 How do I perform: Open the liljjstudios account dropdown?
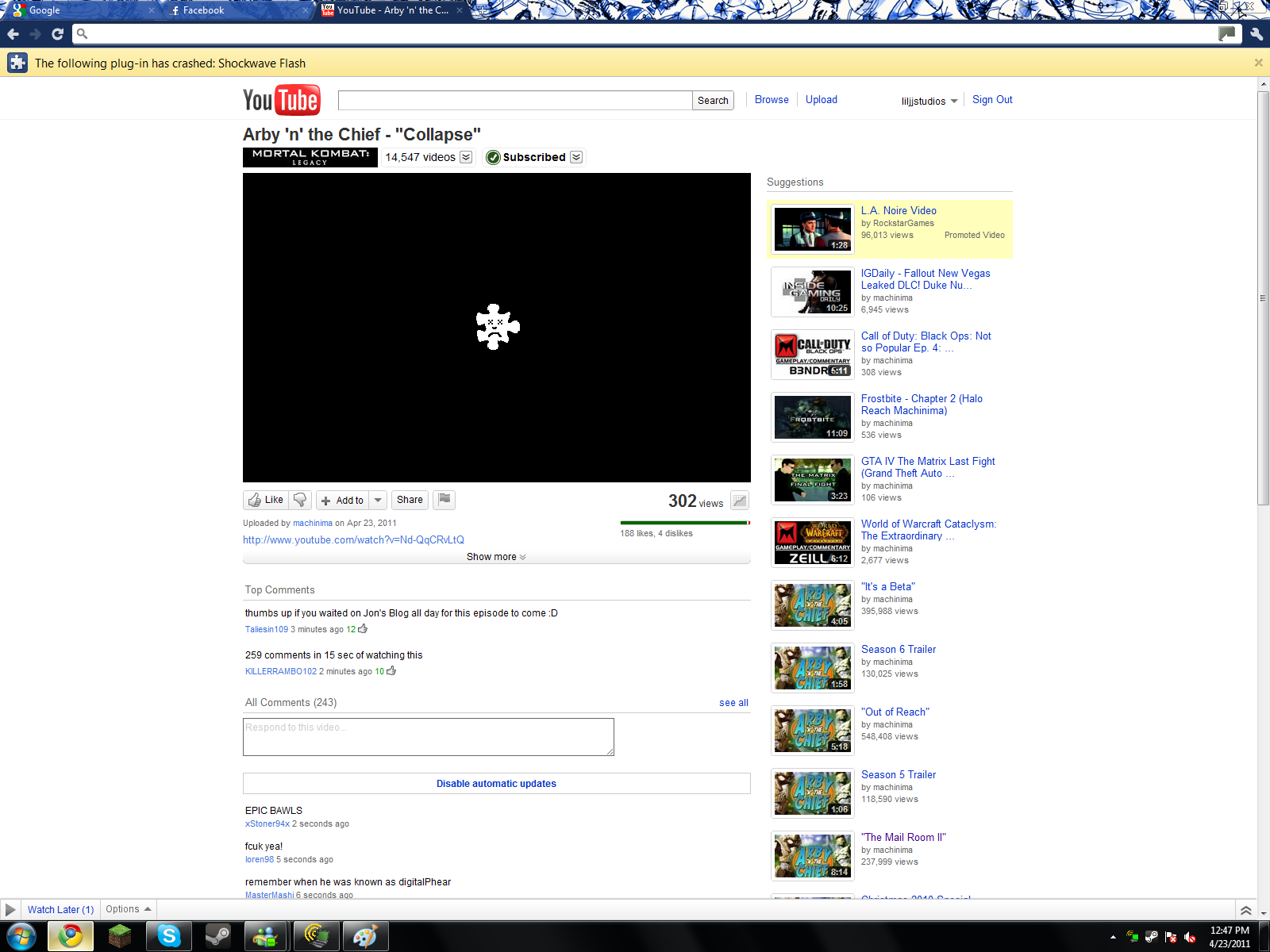[929, 101]
